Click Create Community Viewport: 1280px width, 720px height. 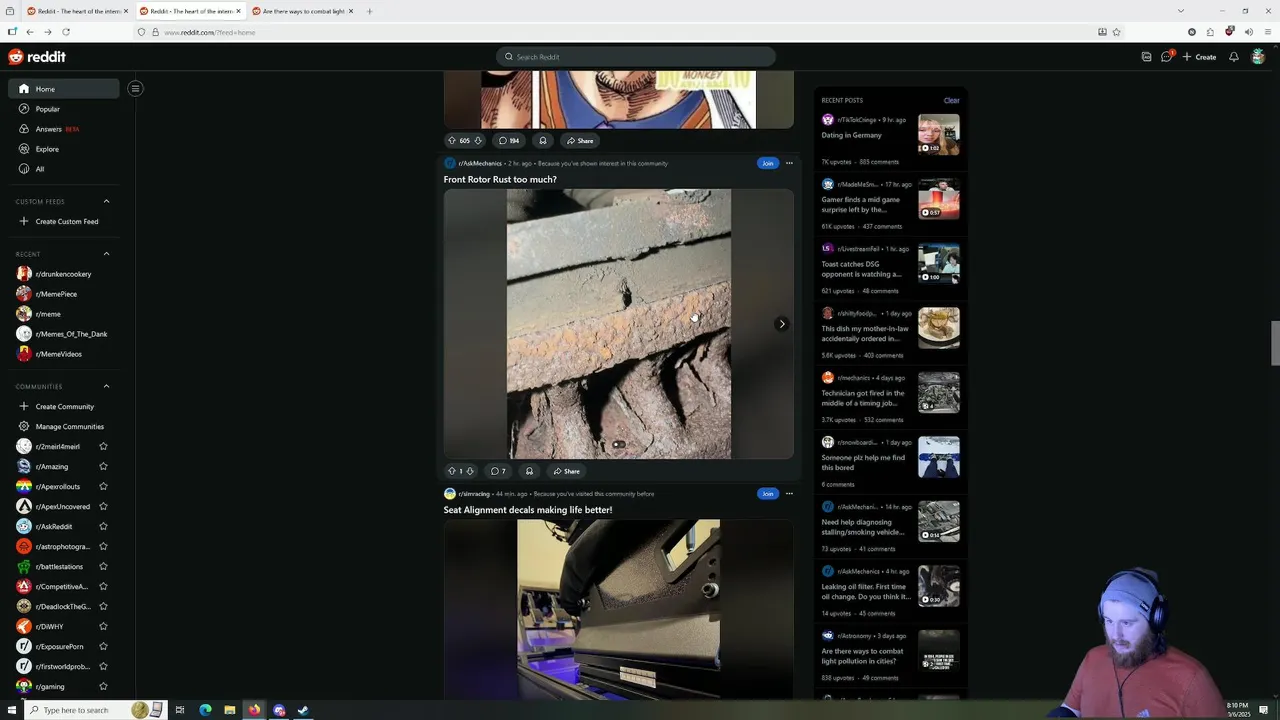pyautogui.click(x=63, y=407)
